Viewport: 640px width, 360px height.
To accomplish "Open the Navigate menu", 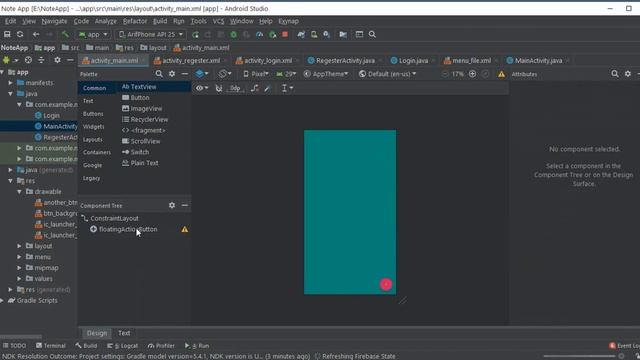I will tap(54, 21).
